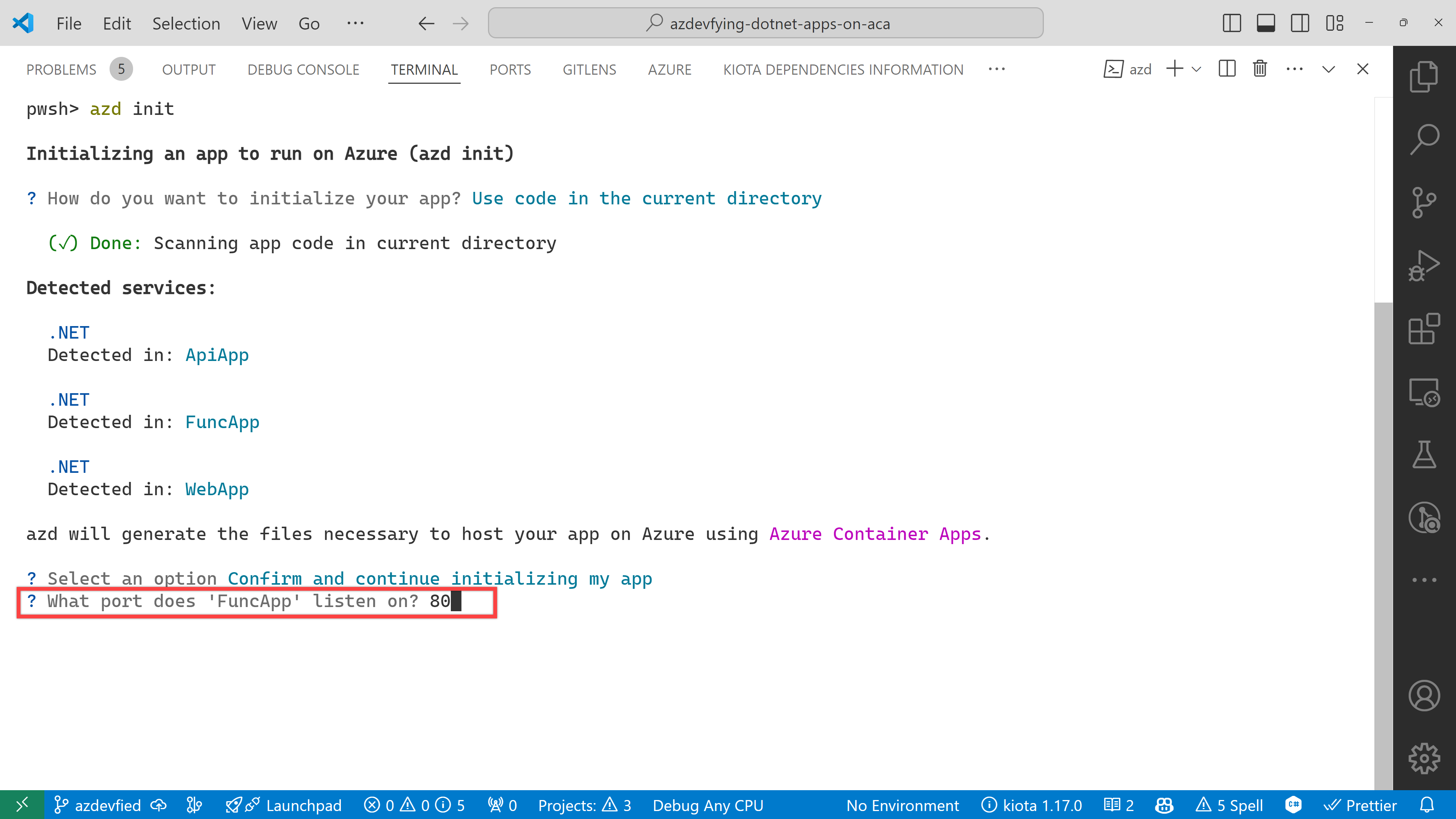Viewport: 1456px width, 819px height.
Task: Click the FuncApp port prompt line
Action: pyautogui.click(x=257, y=601)
